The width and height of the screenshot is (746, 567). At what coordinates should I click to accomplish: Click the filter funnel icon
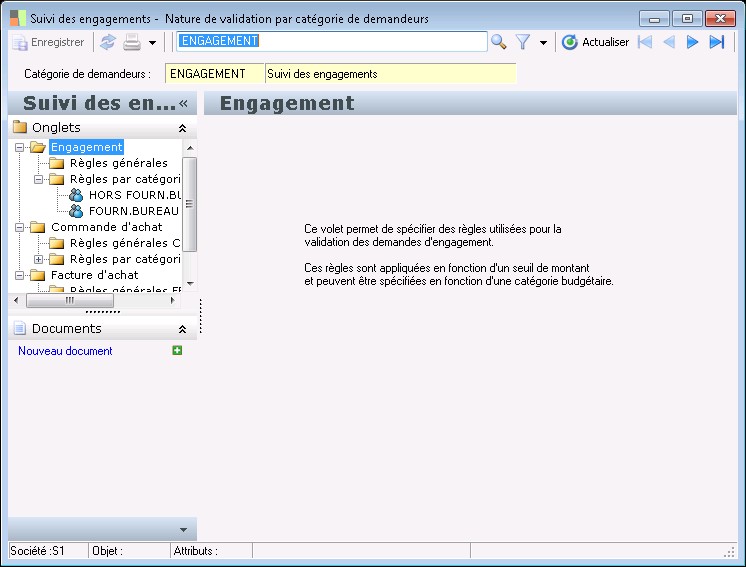tap(523, 42)
